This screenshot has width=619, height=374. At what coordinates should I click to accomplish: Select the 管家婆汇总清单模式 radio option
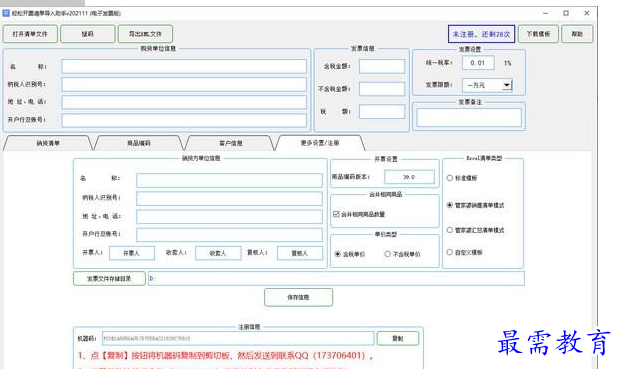point(450,230)
